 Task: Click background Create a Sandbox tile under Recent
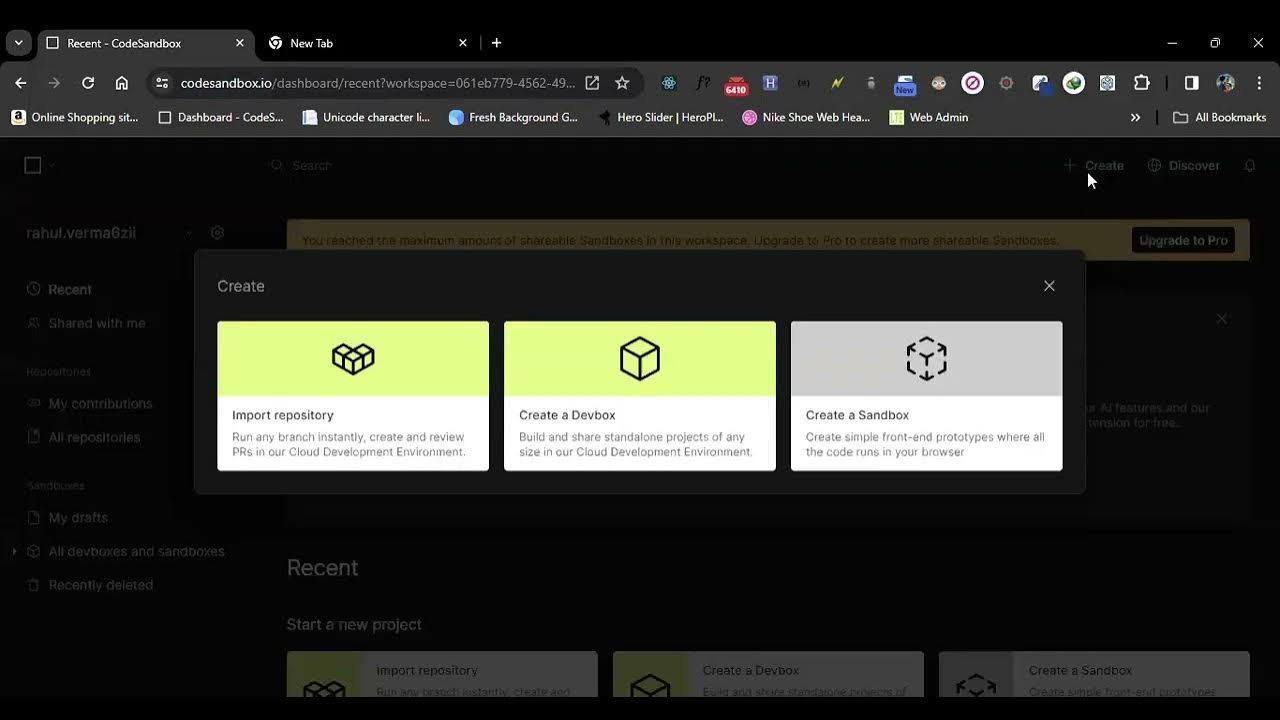[1094, 674]
